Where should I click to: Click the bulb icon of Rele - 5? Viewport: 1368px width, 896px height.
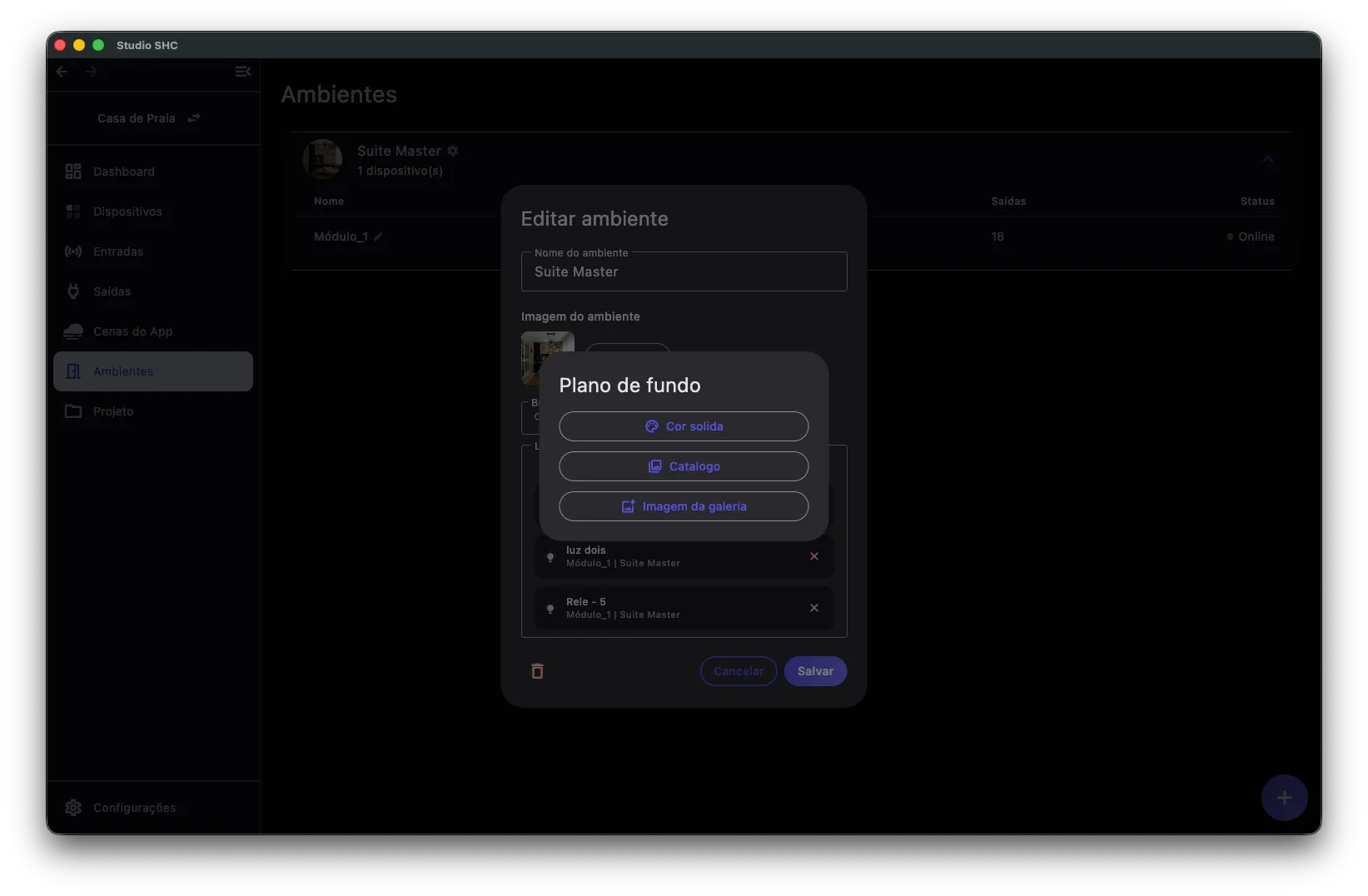[550, 609]
